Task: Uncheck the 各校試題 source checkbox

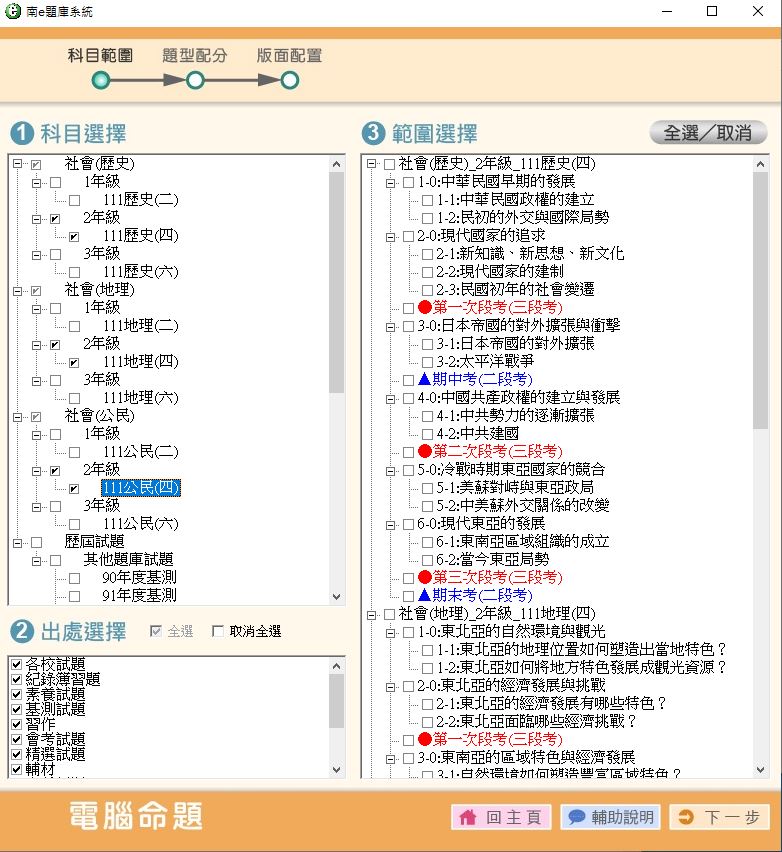Action: (x=16, y=664)
